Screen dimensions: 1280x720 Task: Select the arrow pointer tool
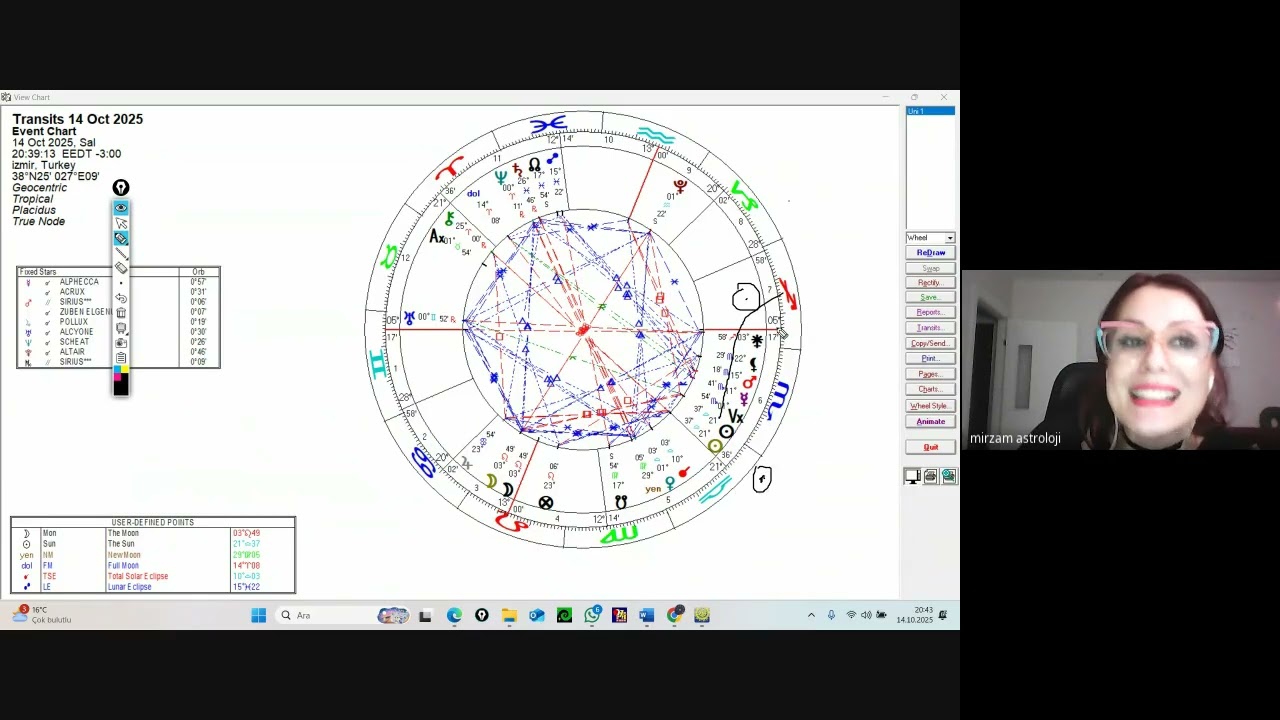point(121,223)
